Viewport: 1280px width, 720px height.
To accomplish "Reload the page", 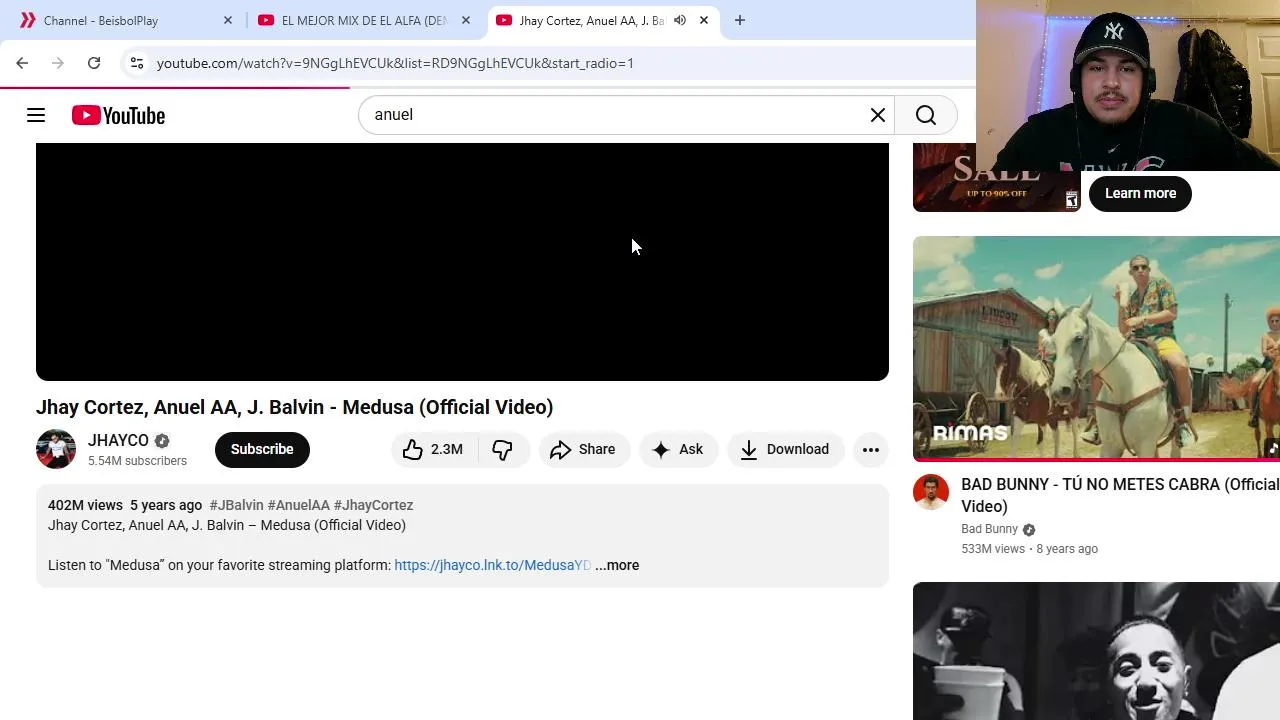I will (94, 63).
